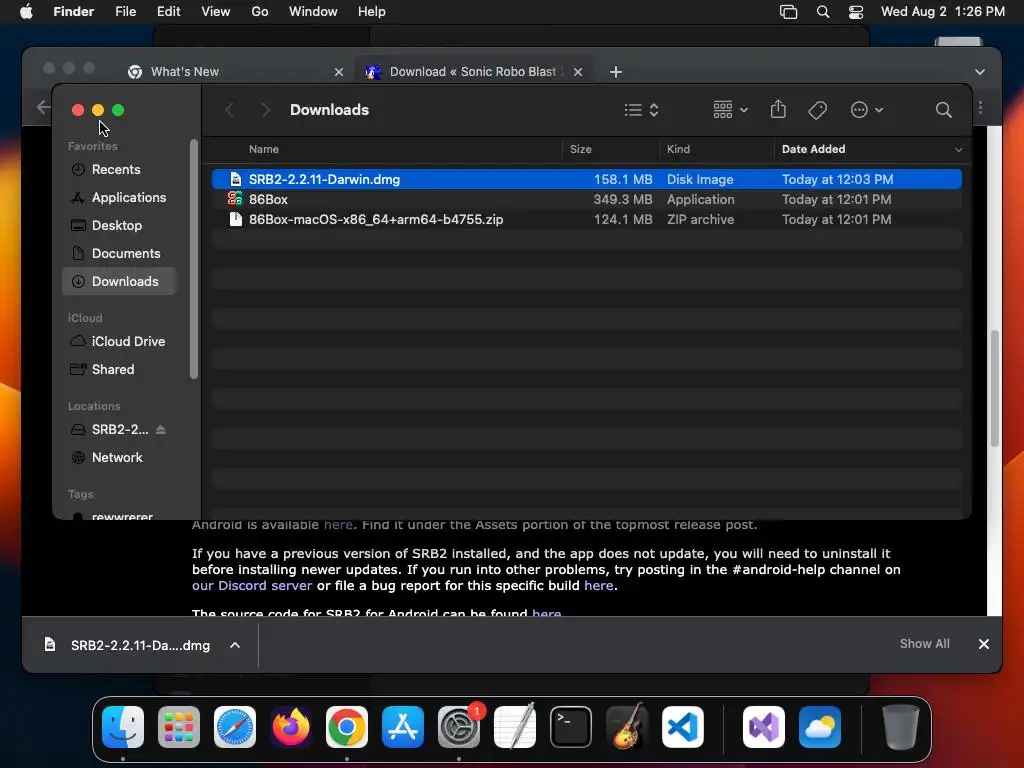Image resolution: width=1024 pixels, height=768 pixels.
Task: Open the Group By dropdown
Action: pyautogui.click(x=730, y=110)
